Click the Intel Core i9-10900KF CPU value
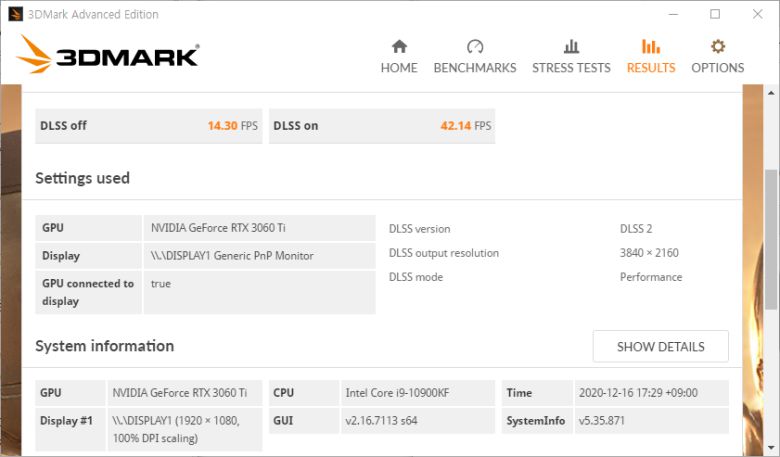Image resolution: width=780 pixels, height=457 pixels. tap(397, 393)
